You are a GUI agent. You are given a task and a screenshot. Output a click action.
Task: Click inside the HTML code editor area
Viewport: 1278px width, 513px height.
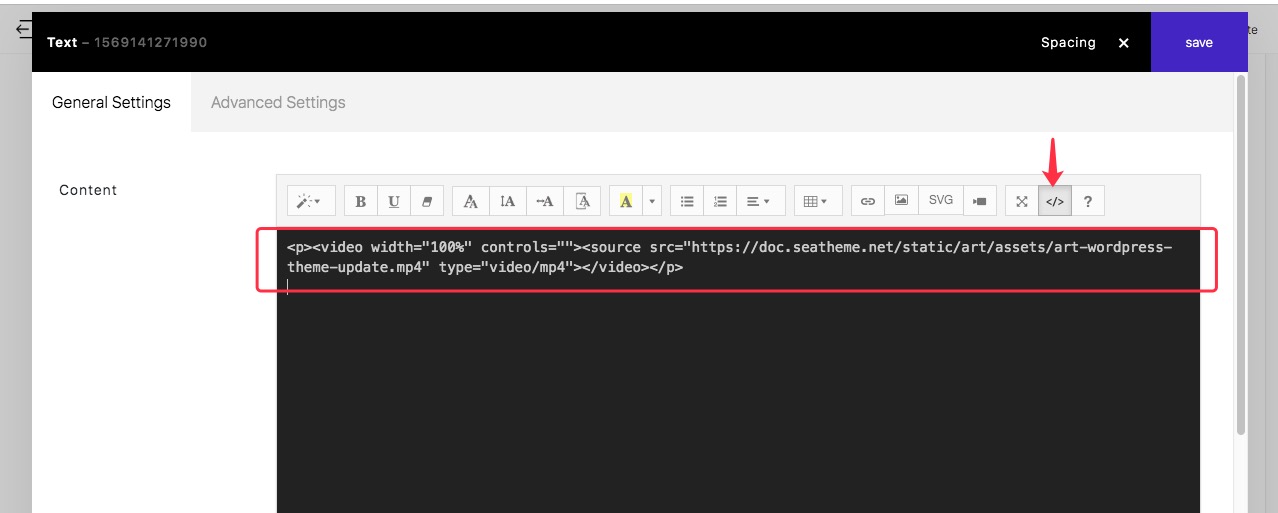point(738,372)
